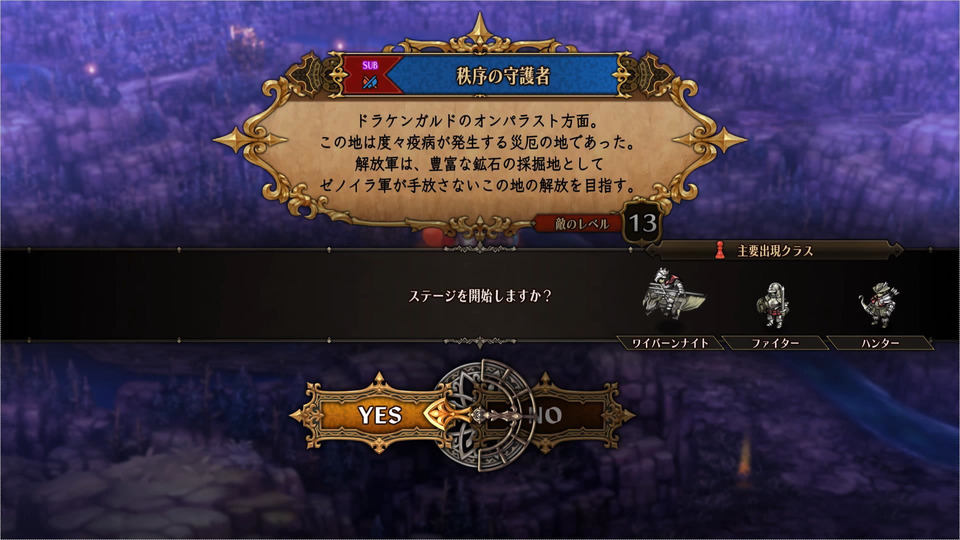
Task: Select the ワイバーンナイト class label
Action: [x=670, y=343]
